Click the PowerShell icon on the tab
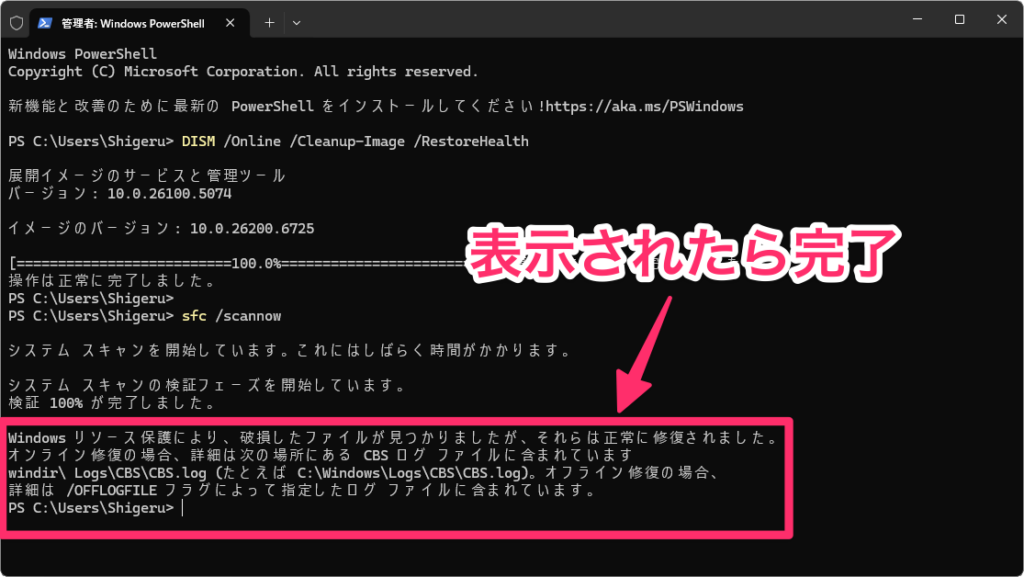1024x577 pixels. [46, 21]
